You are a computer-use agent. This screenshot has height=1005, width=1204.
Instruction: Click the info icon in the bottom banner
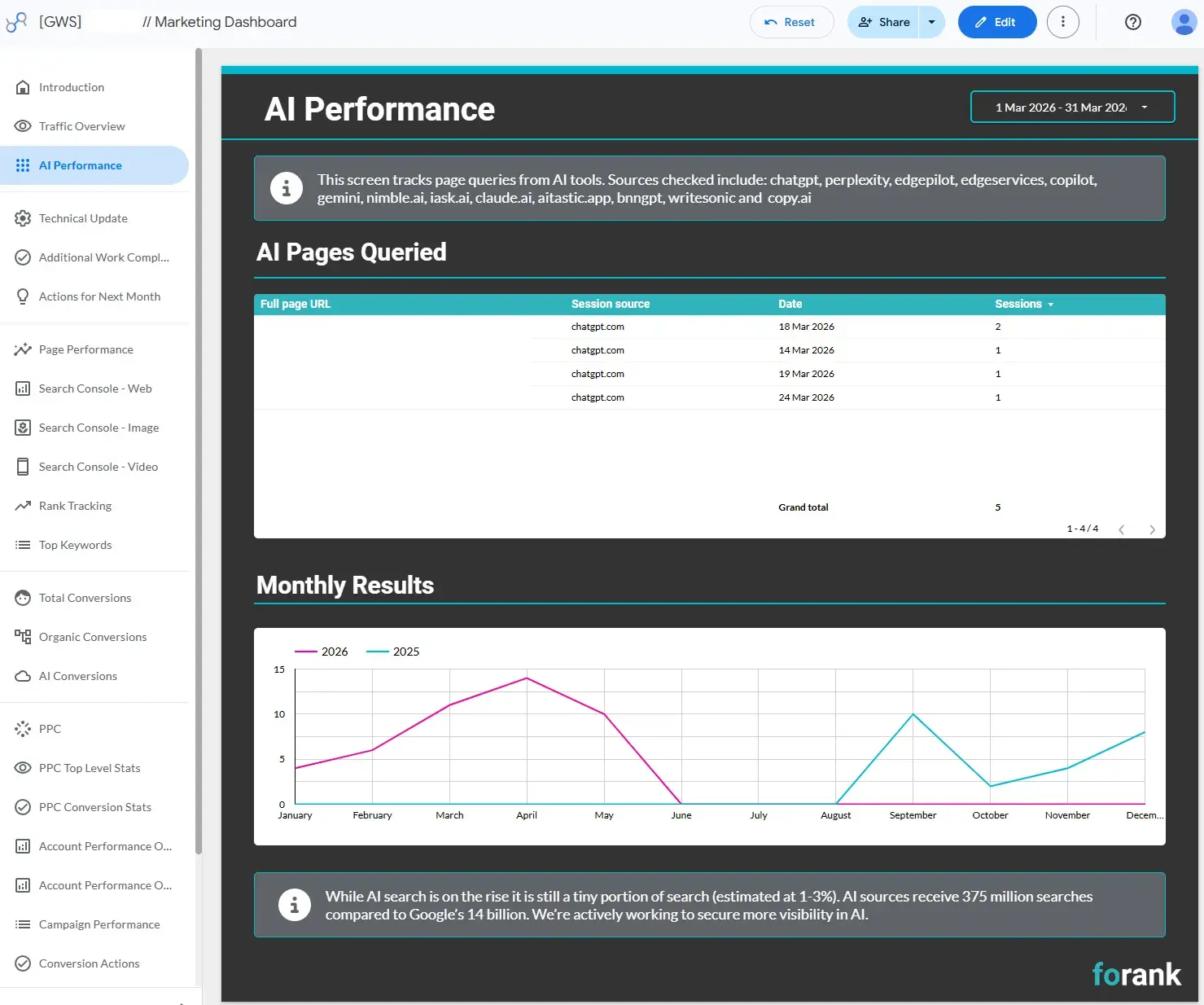pos(295,905)
